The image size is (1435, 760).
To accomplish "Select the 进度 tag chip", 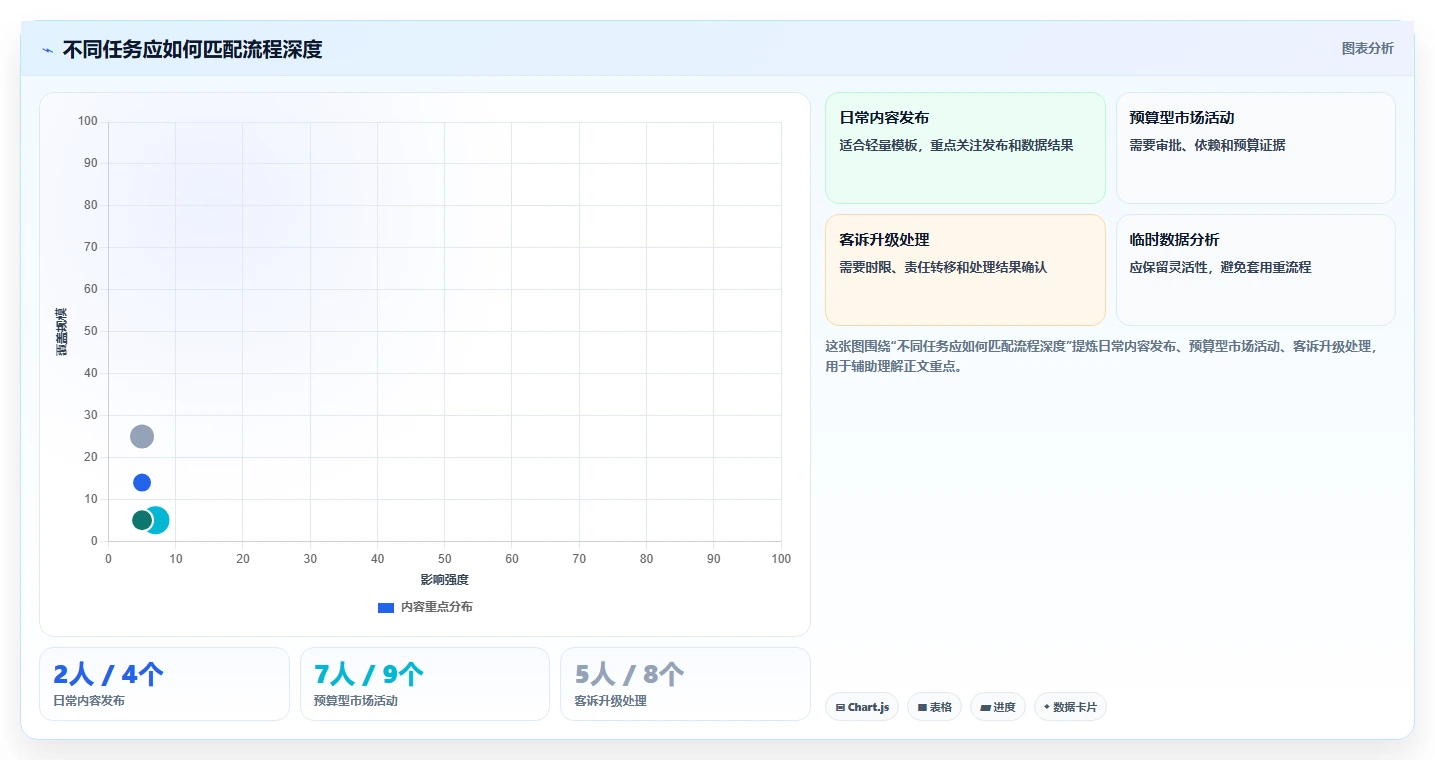I will [998, 707].
